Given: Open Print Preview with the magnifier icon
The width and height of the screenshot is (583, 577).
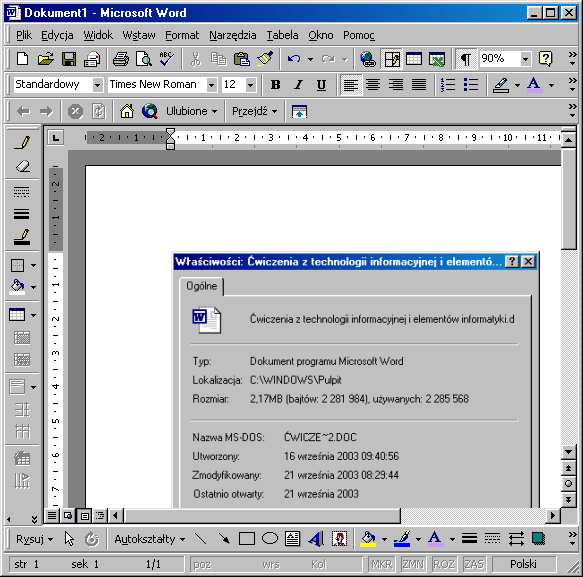Looking at the screenshot, I should pyautogui.click(x=144, y=59).
